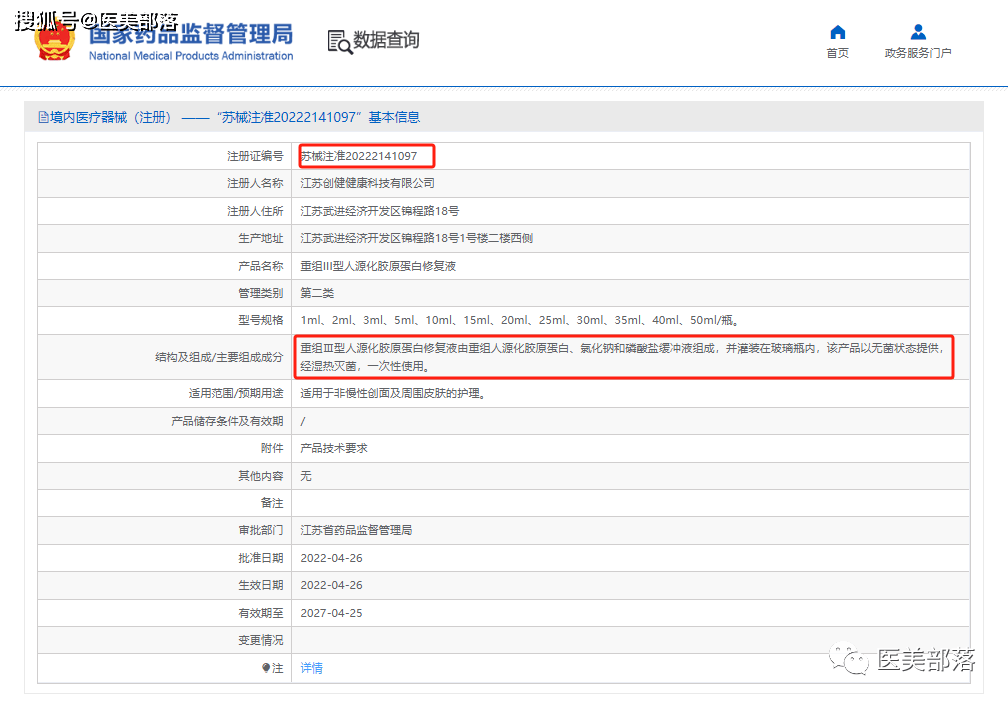Click the National Medical Products Administration text
1008x704 pixels.
click(191, 56)
